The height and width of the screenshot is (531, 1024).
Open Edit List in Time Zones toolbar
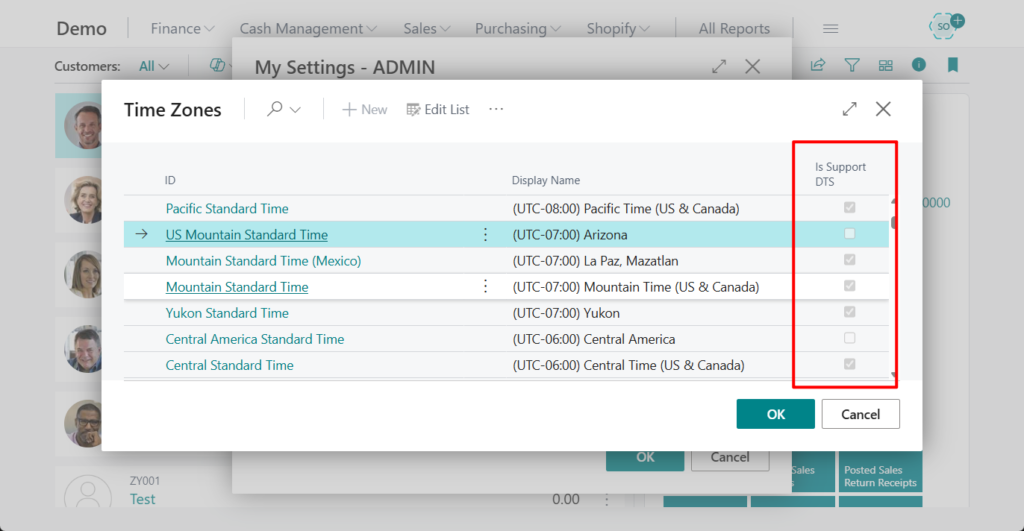[x=438, y=109]
